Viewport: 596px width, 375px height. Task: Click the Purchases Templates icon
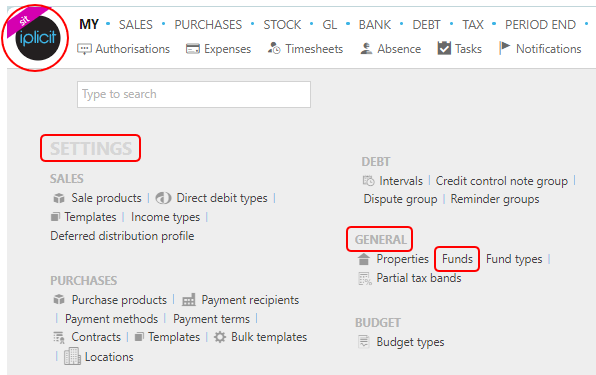point(139,337)
